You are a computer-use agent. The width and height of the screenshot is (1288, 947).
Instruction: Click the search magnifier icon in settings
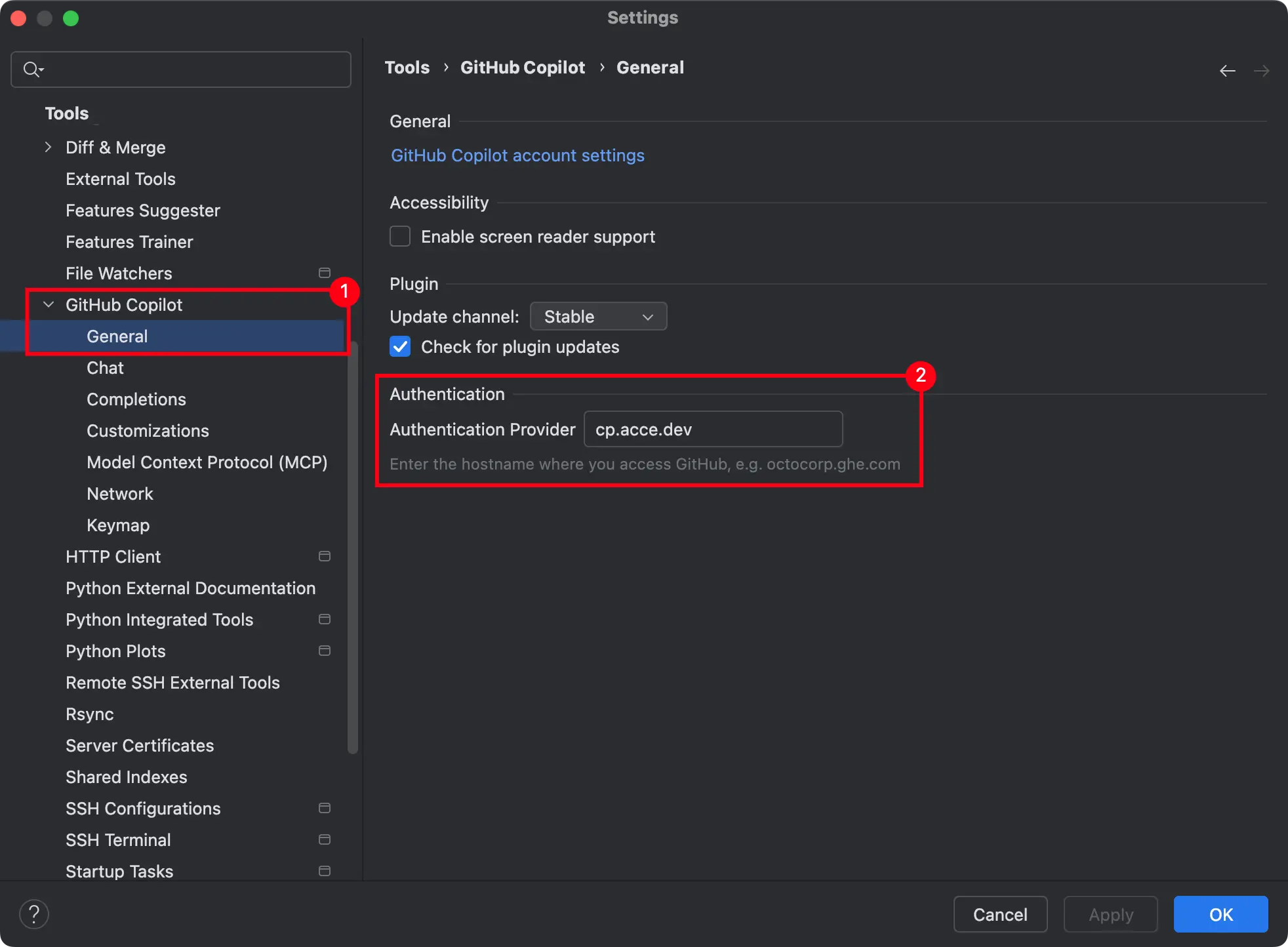31,70
